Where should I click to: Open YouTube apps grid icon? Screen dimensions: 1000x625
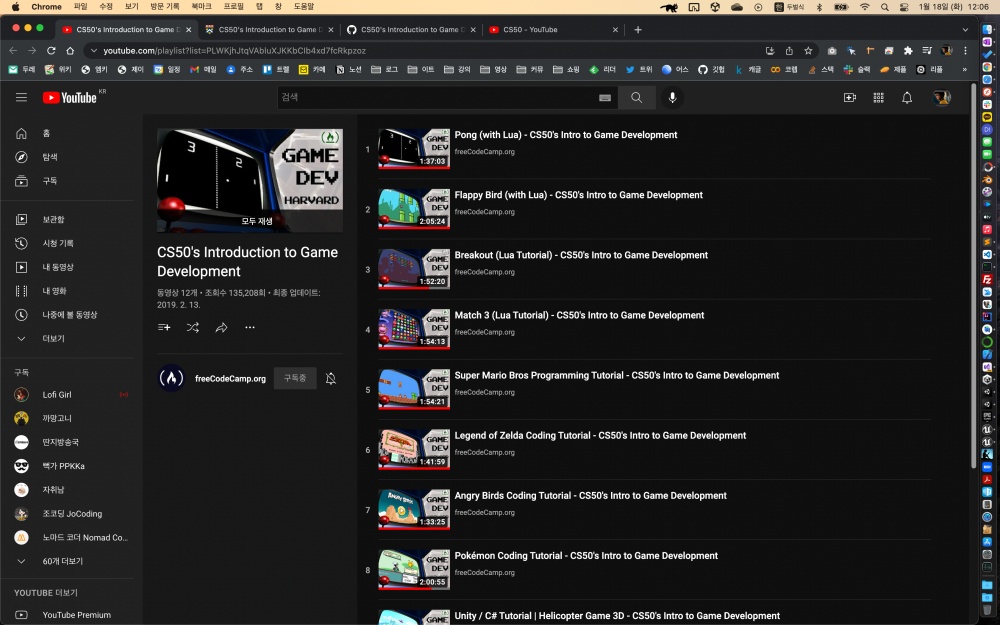pos(878,98)
